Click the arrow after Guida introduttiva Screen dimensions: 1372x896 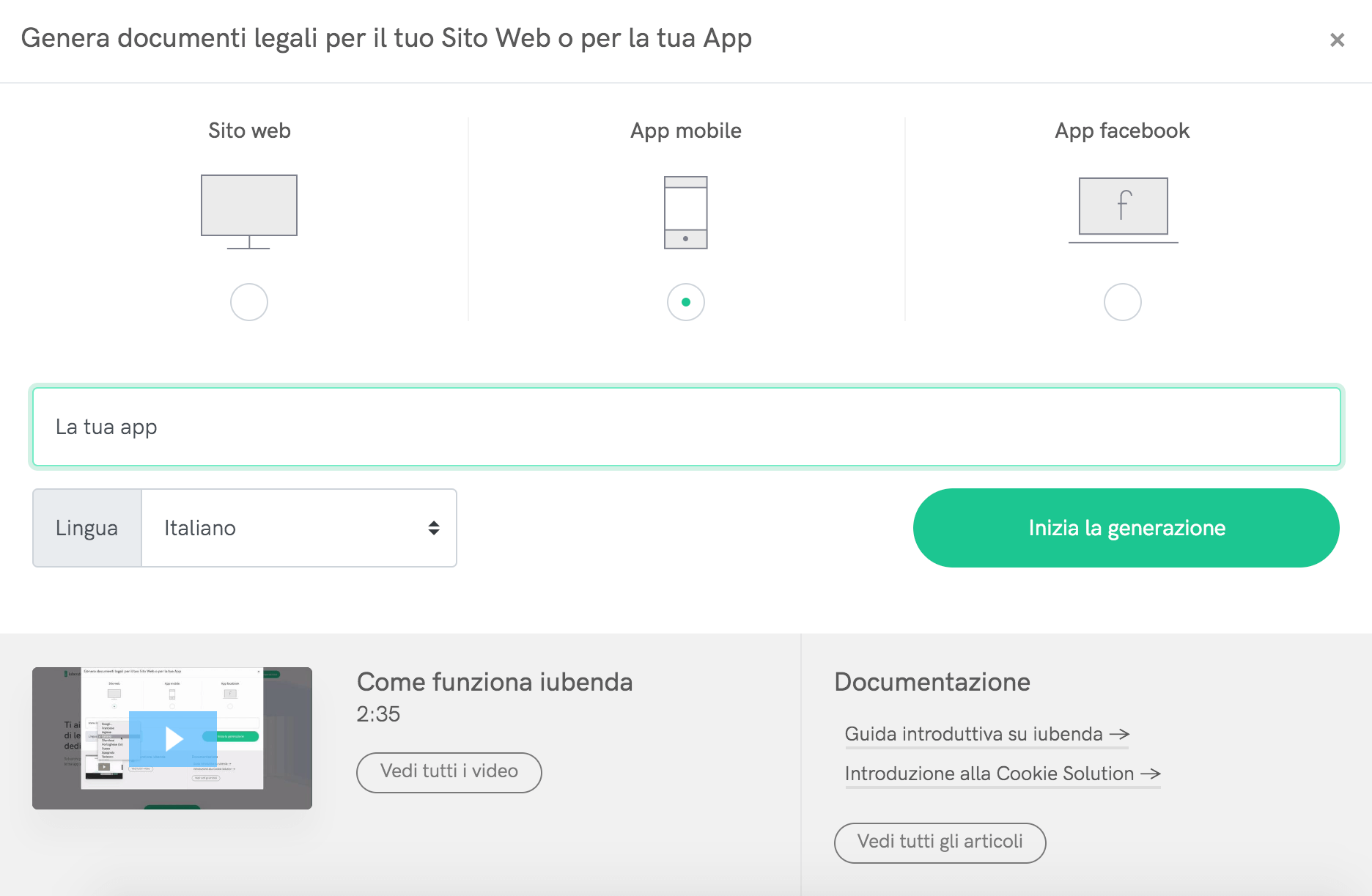[1120, 733]
